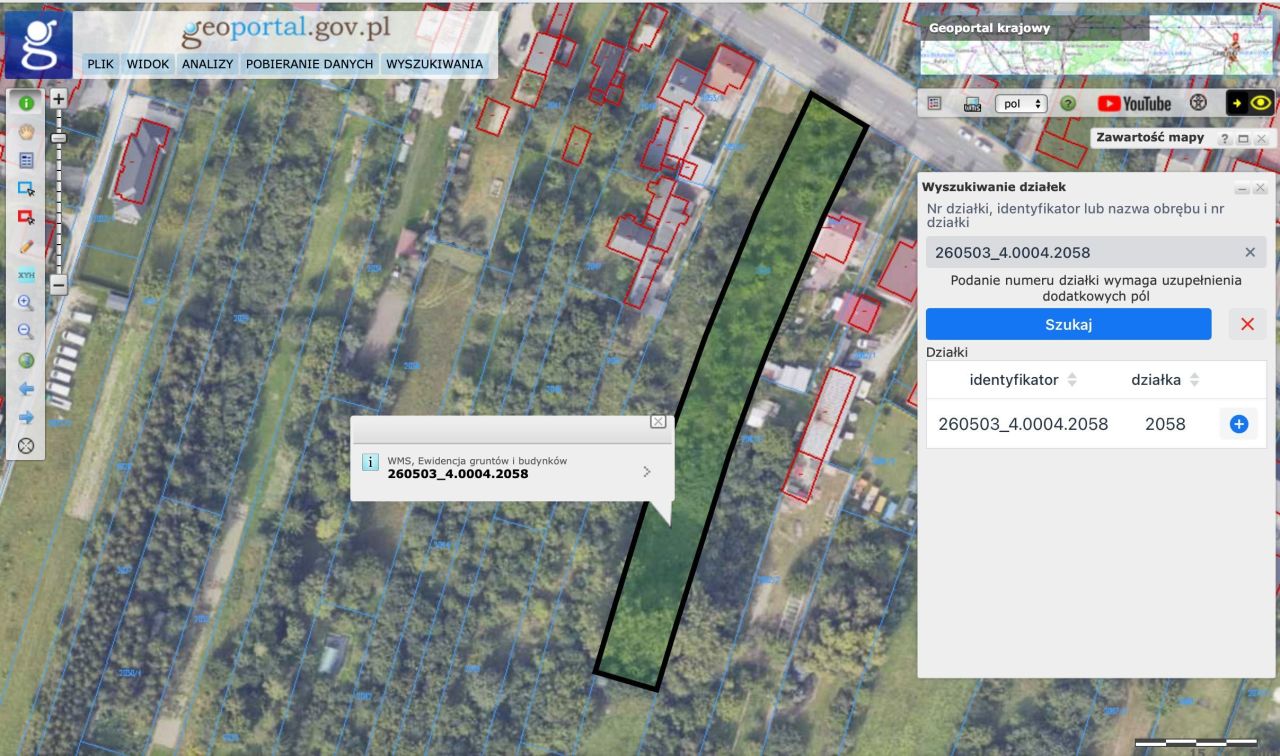This screenshot has height=756, width=1280.
Task: Select the pencil drawing tool
Action: [26, 246]
